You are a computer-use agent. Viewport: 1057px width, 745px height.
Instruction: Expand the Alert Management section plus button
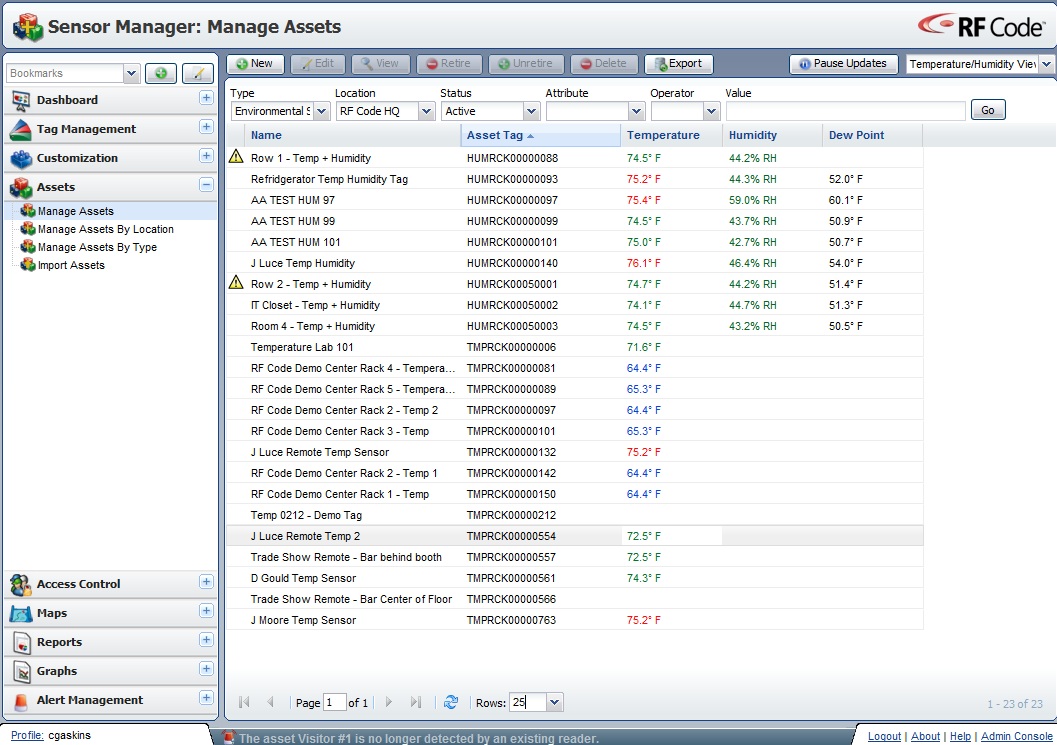pyautogui.click(x=206, y=698)
